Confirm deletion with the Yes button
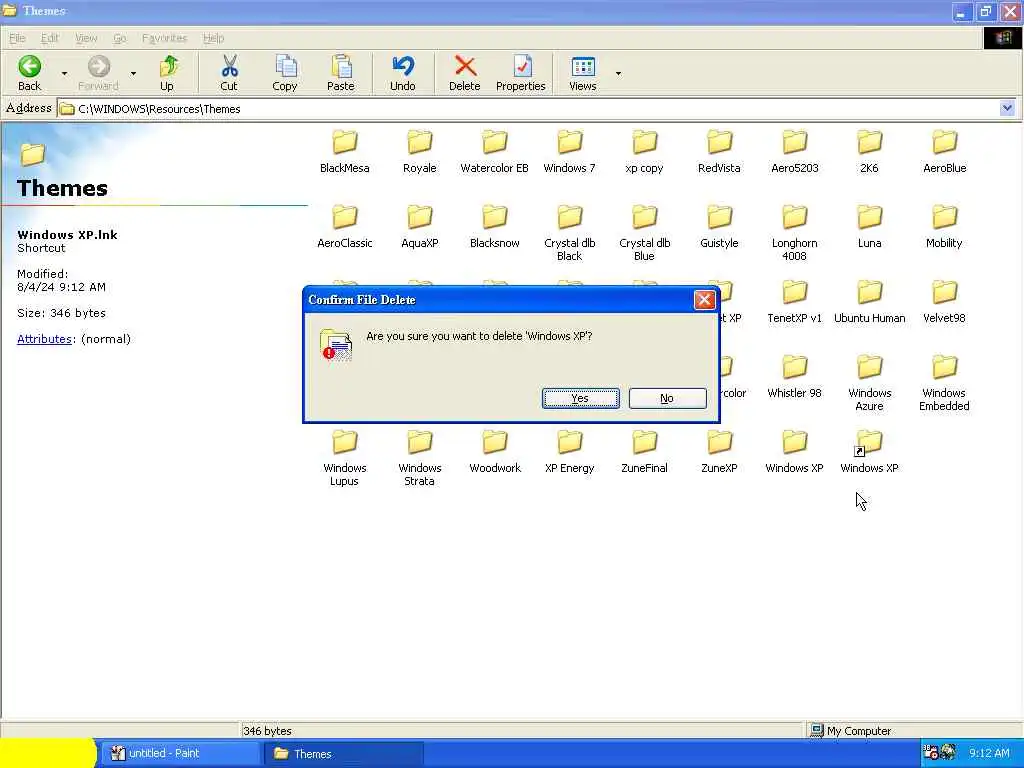This screenshot has height=768, width=1024. (581, 398)
